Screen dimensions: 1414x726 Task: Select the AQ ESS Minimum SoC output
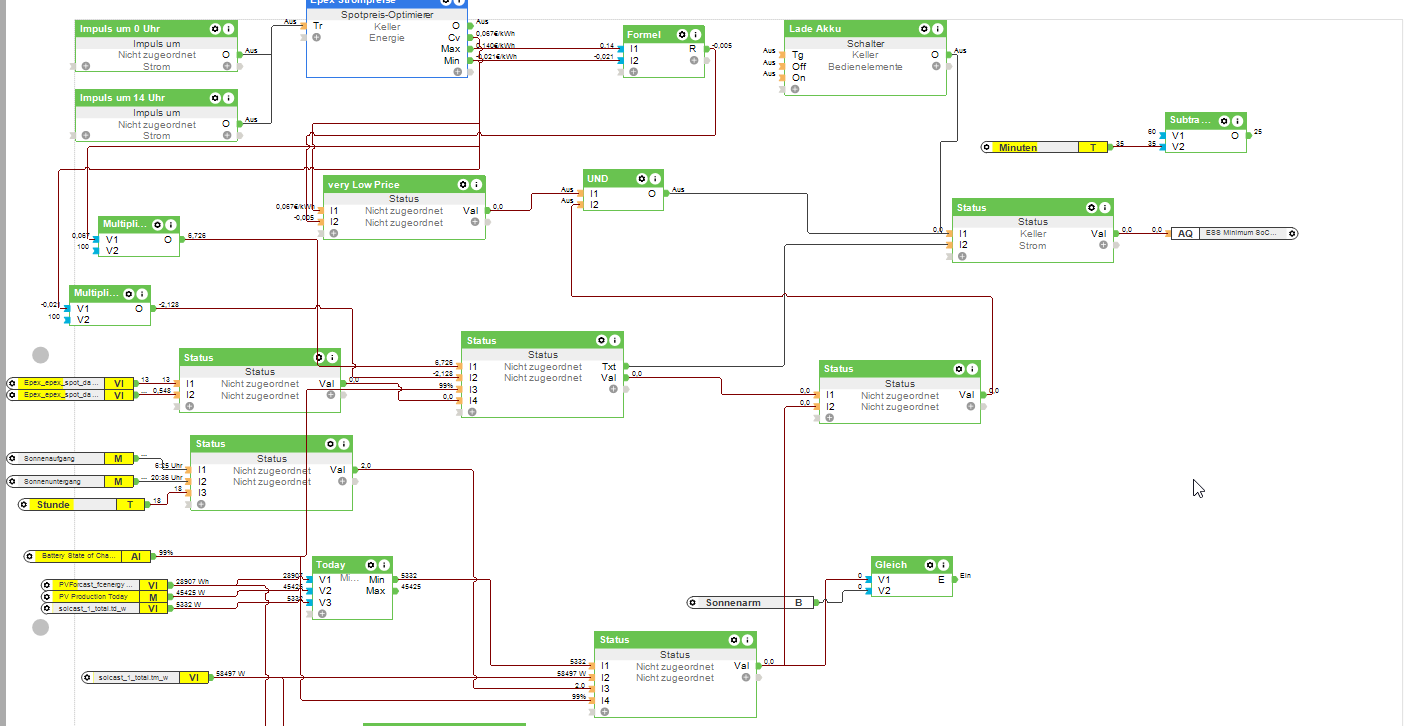(1235, 233)
